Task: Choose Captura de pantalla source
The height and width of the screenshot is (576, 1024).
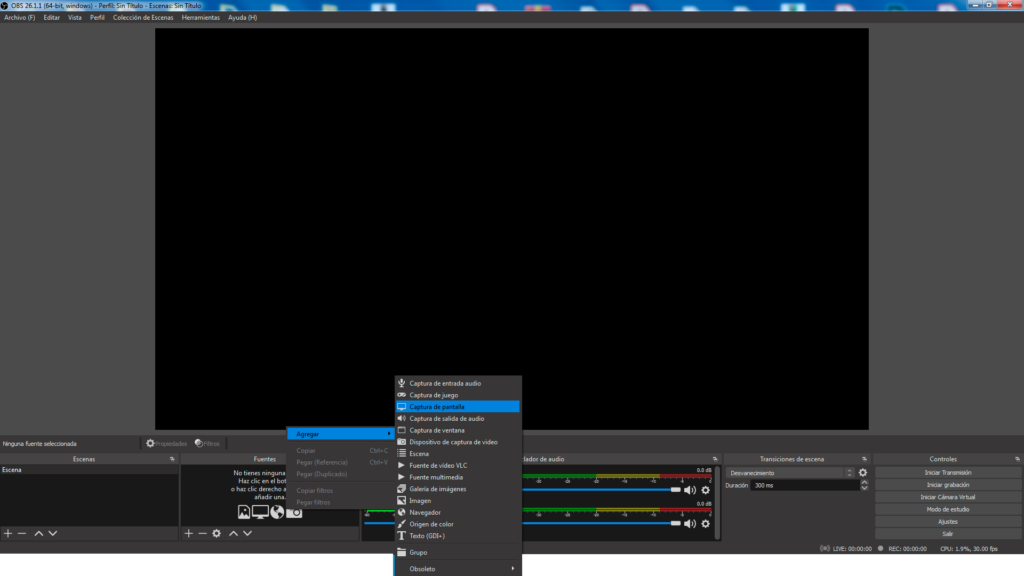Action: (x=457, y=407)
